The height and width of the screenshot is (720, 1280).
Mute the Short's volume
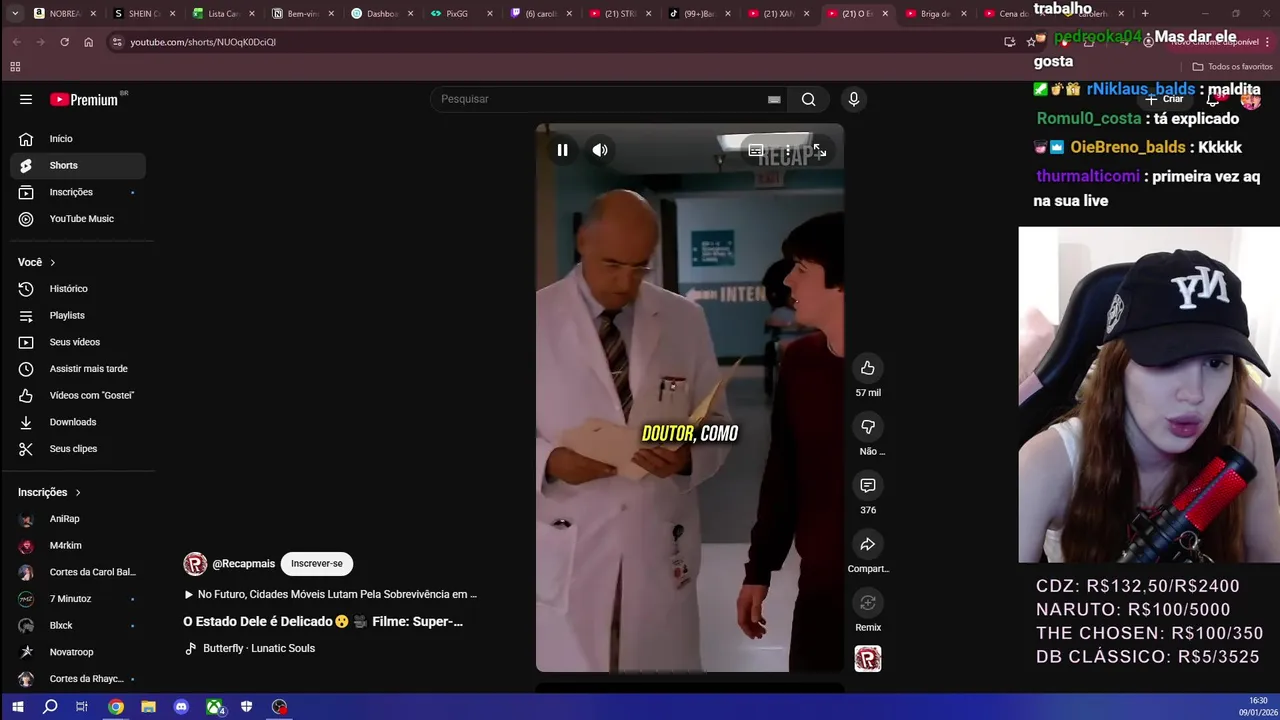(600, 150)
